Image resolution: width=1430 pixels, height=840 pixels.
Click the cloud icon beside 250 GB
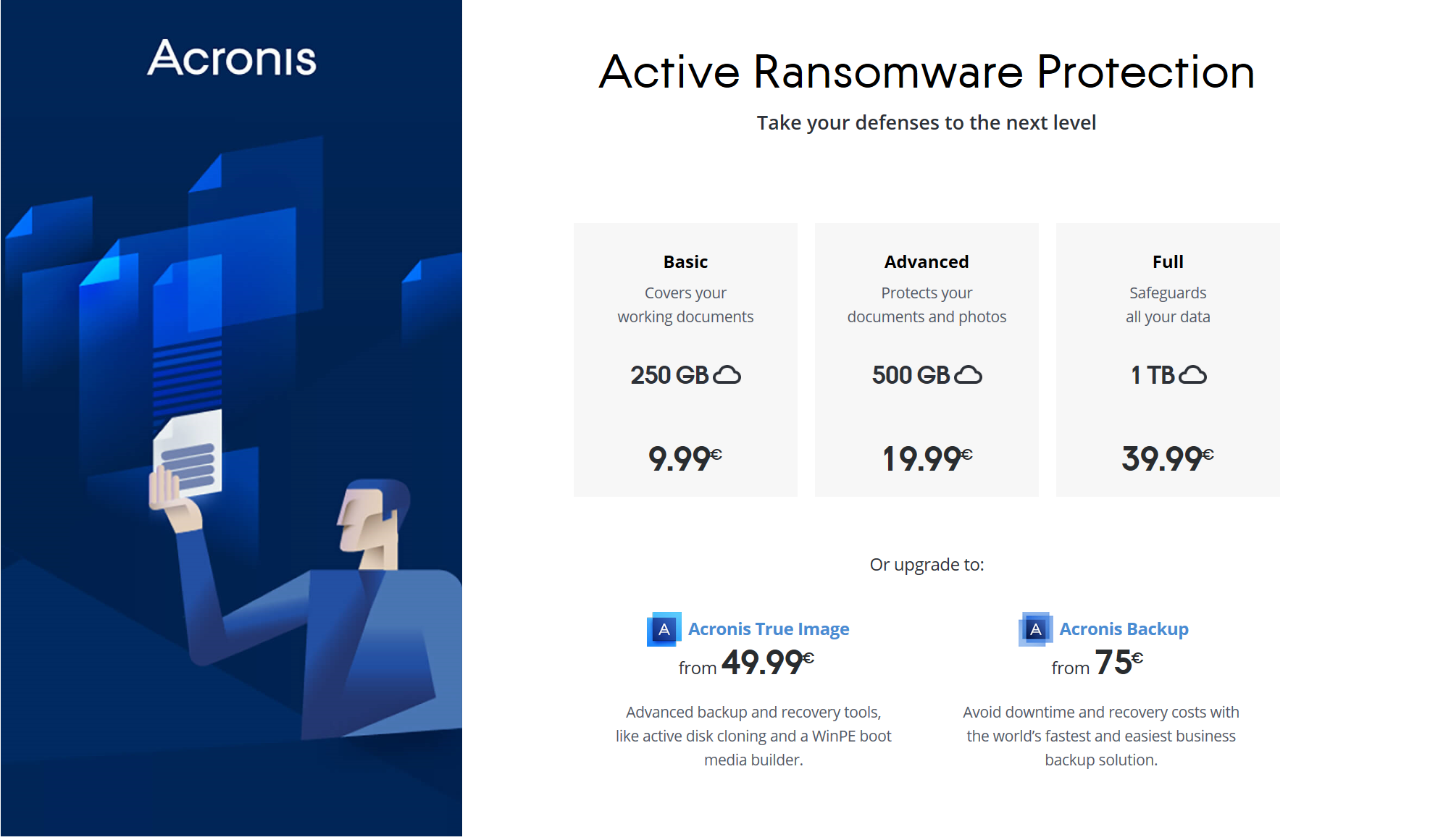727,375
